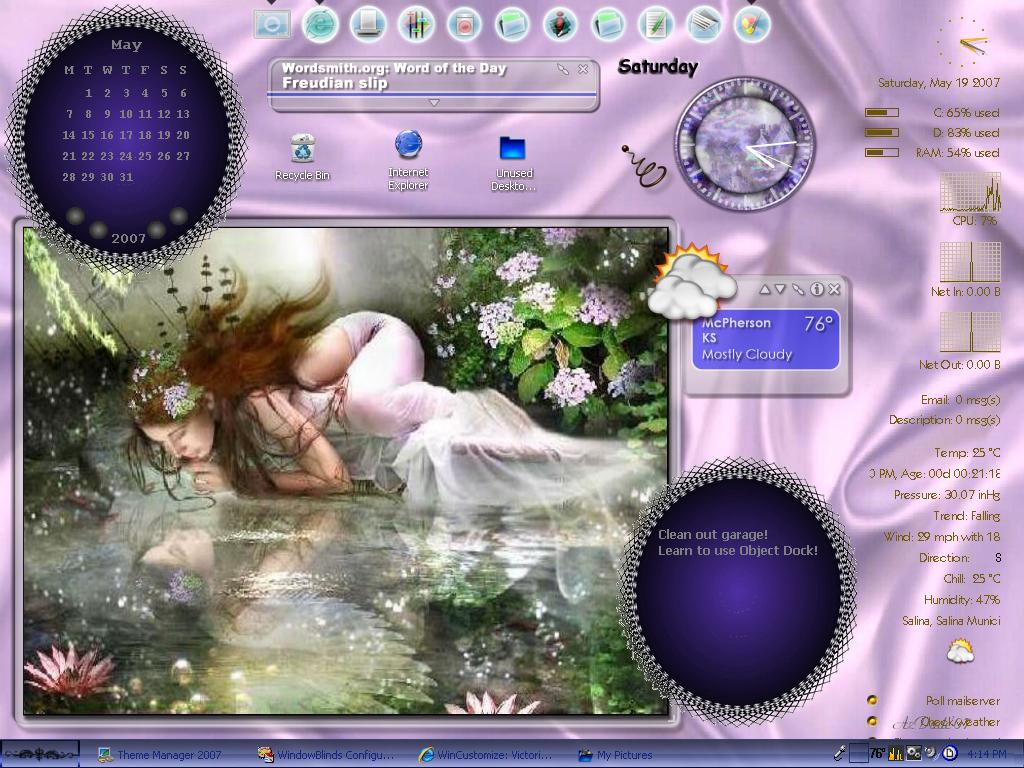Click the weather widget info icon

[816, 289]
